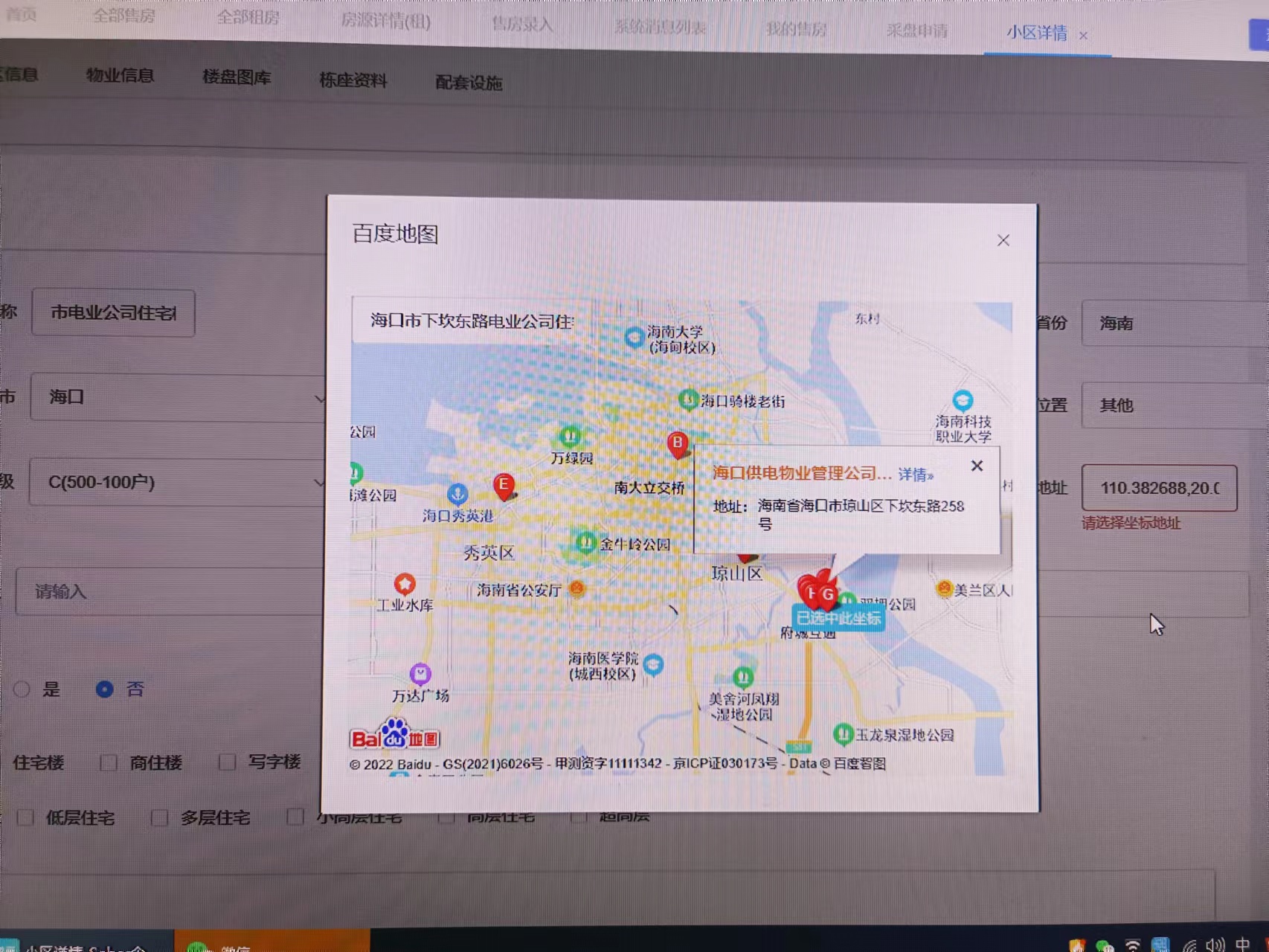Check the 写字楼 checkbox
The height and width of the screenshot is (952, 1269).
click(228, 762)
